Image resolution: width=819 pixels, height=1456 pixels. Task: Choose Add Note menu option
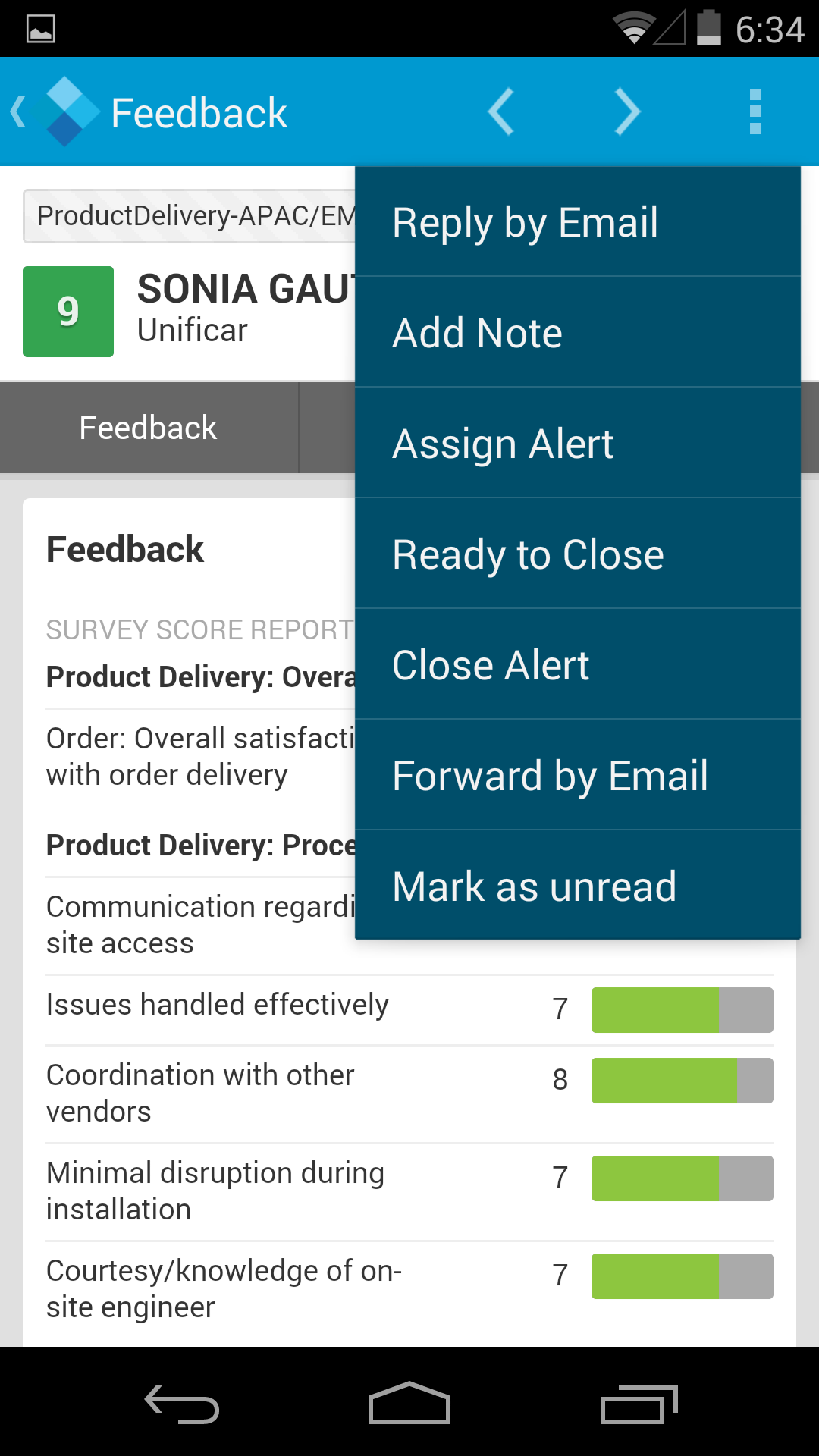pyautogui.click(x=577, y=333)
